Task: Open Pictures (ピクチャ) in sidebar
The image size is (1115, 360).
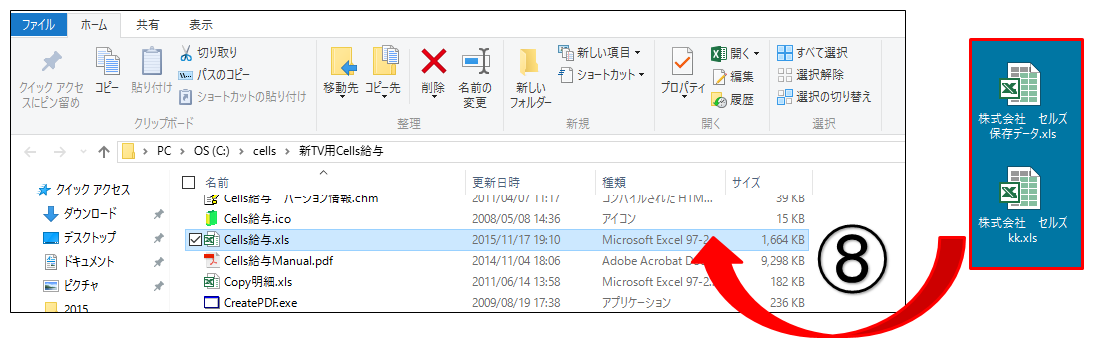Action: click(81, 285)
